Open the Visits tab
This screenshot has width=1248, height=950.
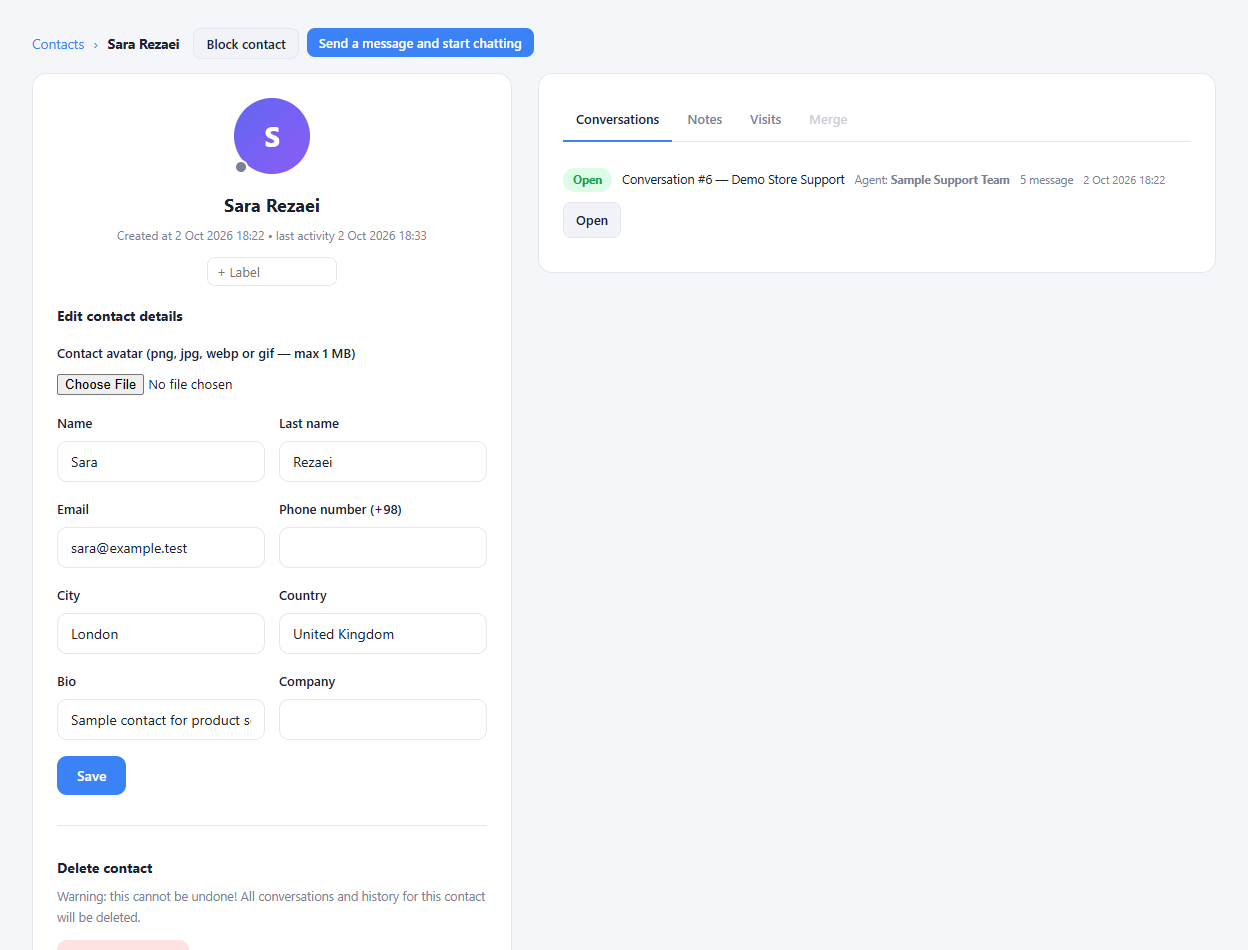766,120
